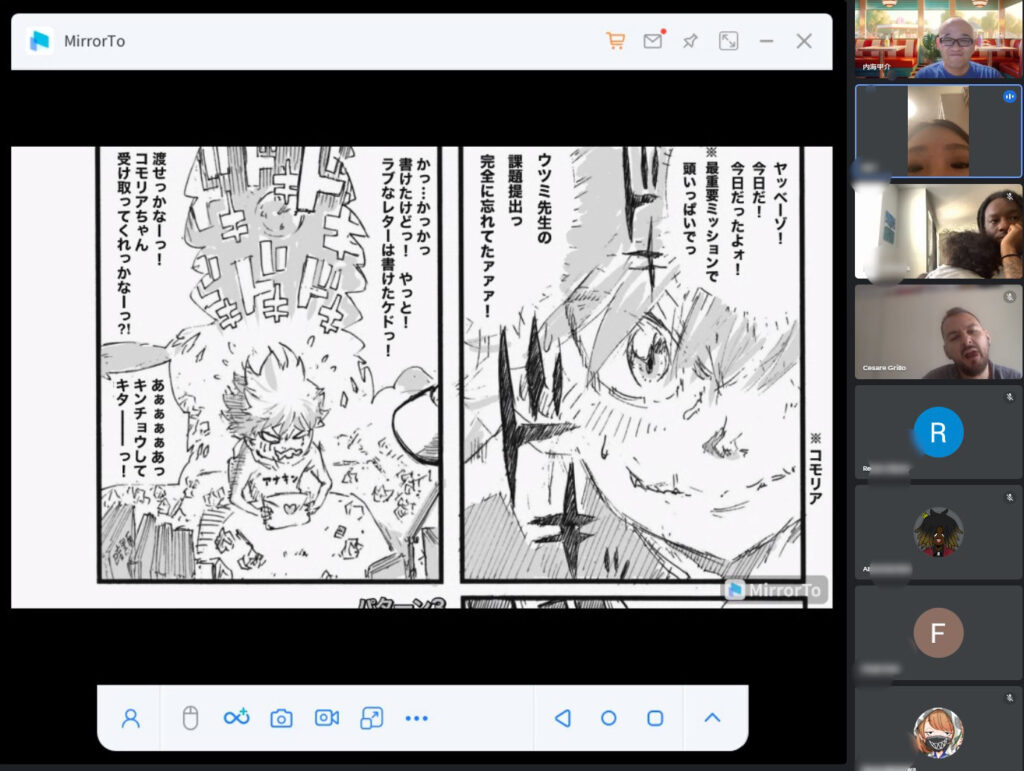This screenshot has width=1024, height=771.
Task: Select the video tile with the blue speaking indicator
Action: coord(938,131)
